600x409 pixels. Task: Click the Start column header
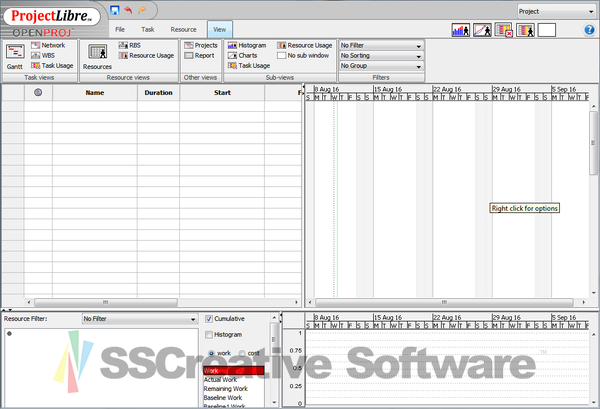coord(222,93)
